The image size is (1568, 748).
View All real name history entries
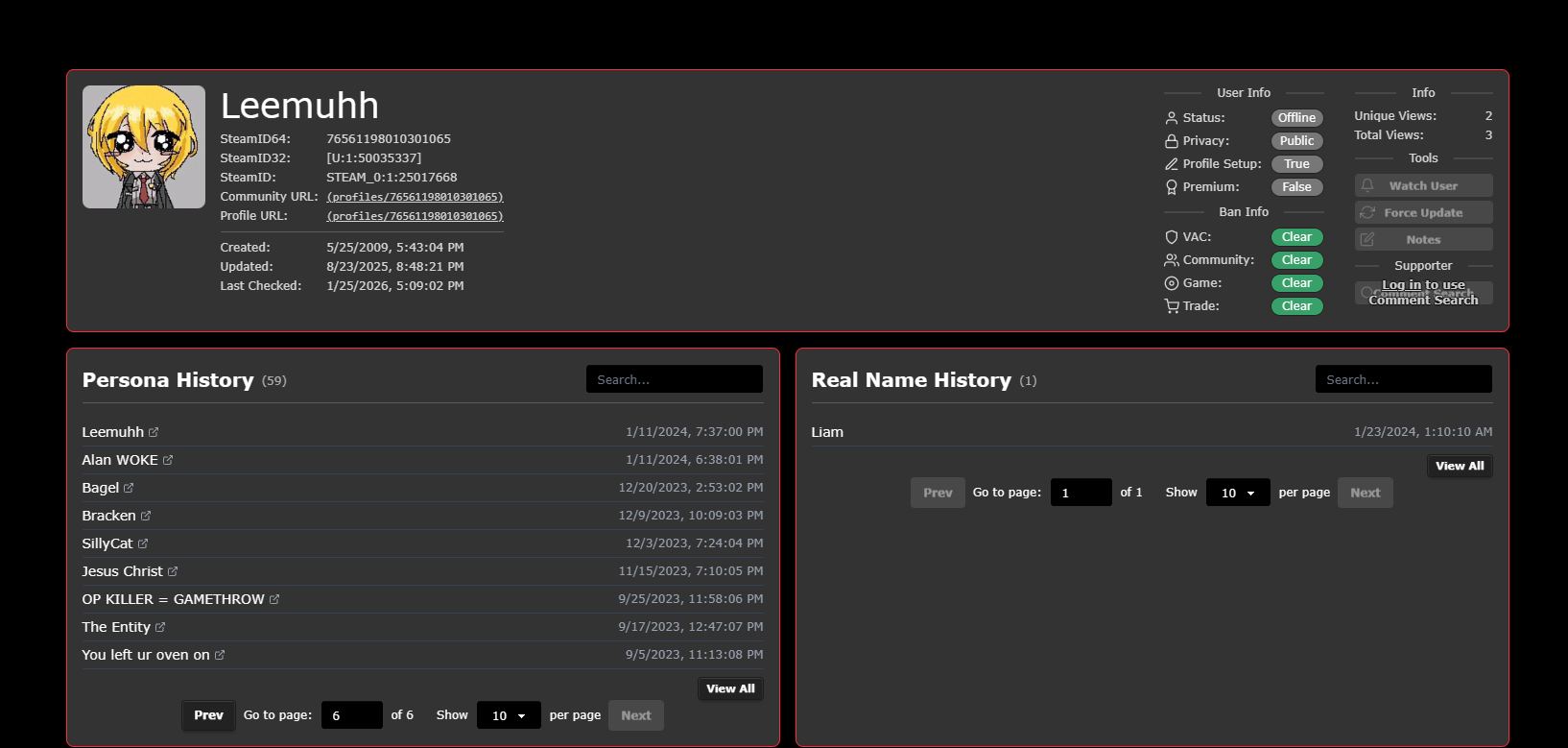click(1460, 466)
